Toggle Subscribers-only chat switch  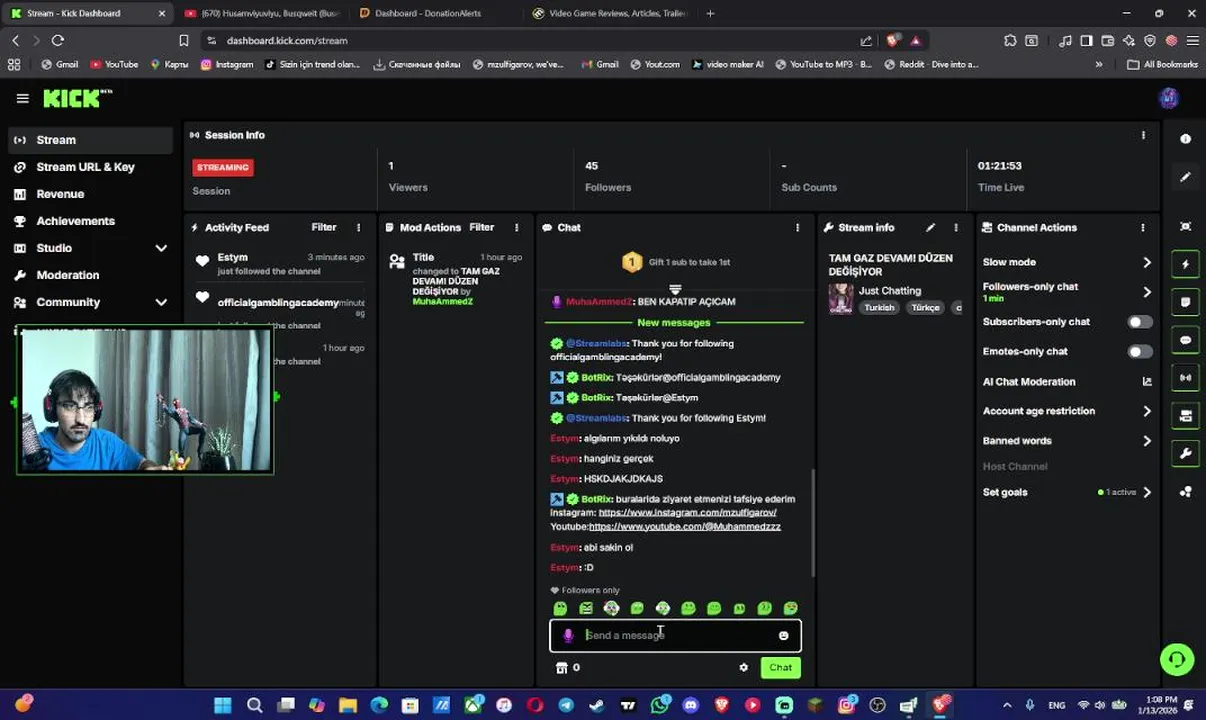(x=1140, y=322)
